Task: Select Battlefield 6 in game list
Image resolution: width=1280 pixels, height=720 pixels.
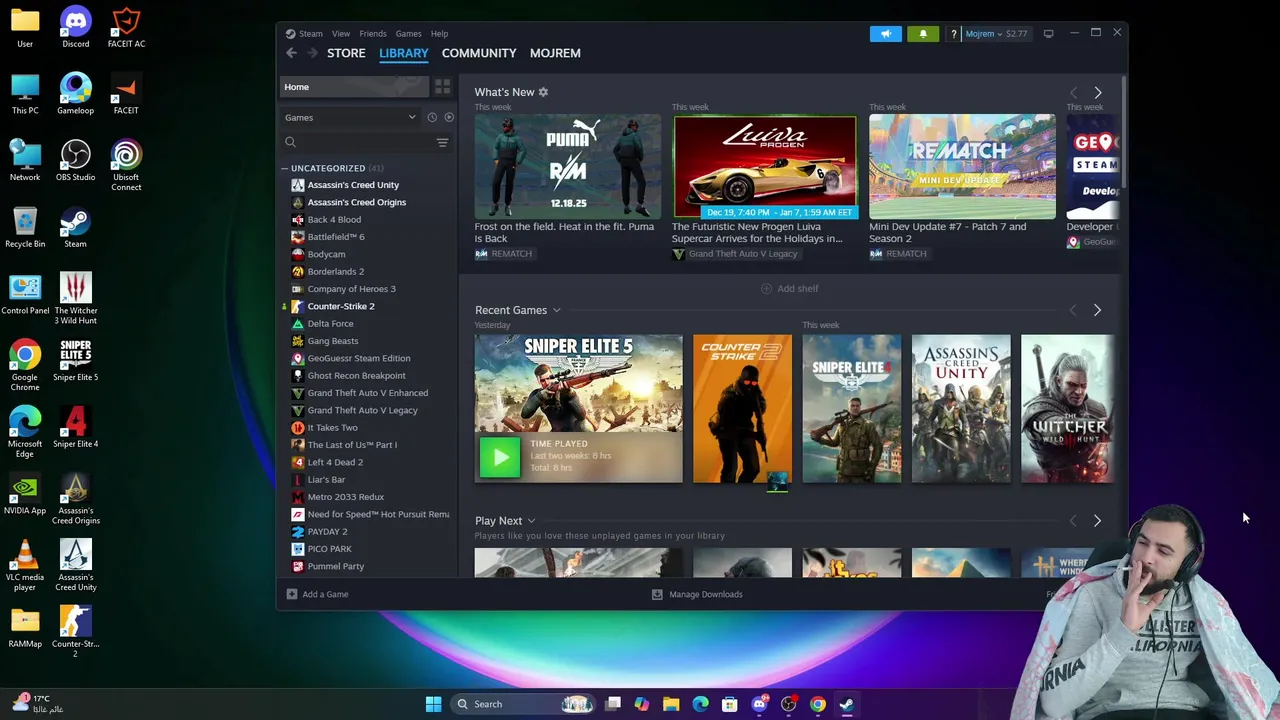Action: tap(336, 237)
